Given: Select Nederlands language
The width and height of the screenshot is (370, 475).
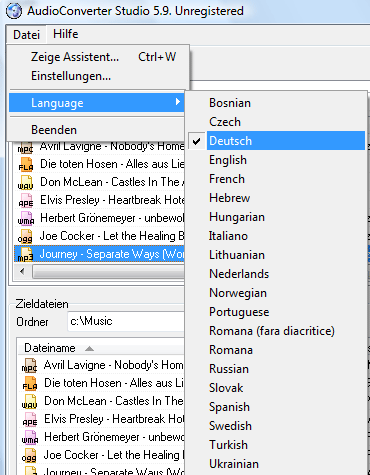Looking at the screenshot, I should 277,274.
